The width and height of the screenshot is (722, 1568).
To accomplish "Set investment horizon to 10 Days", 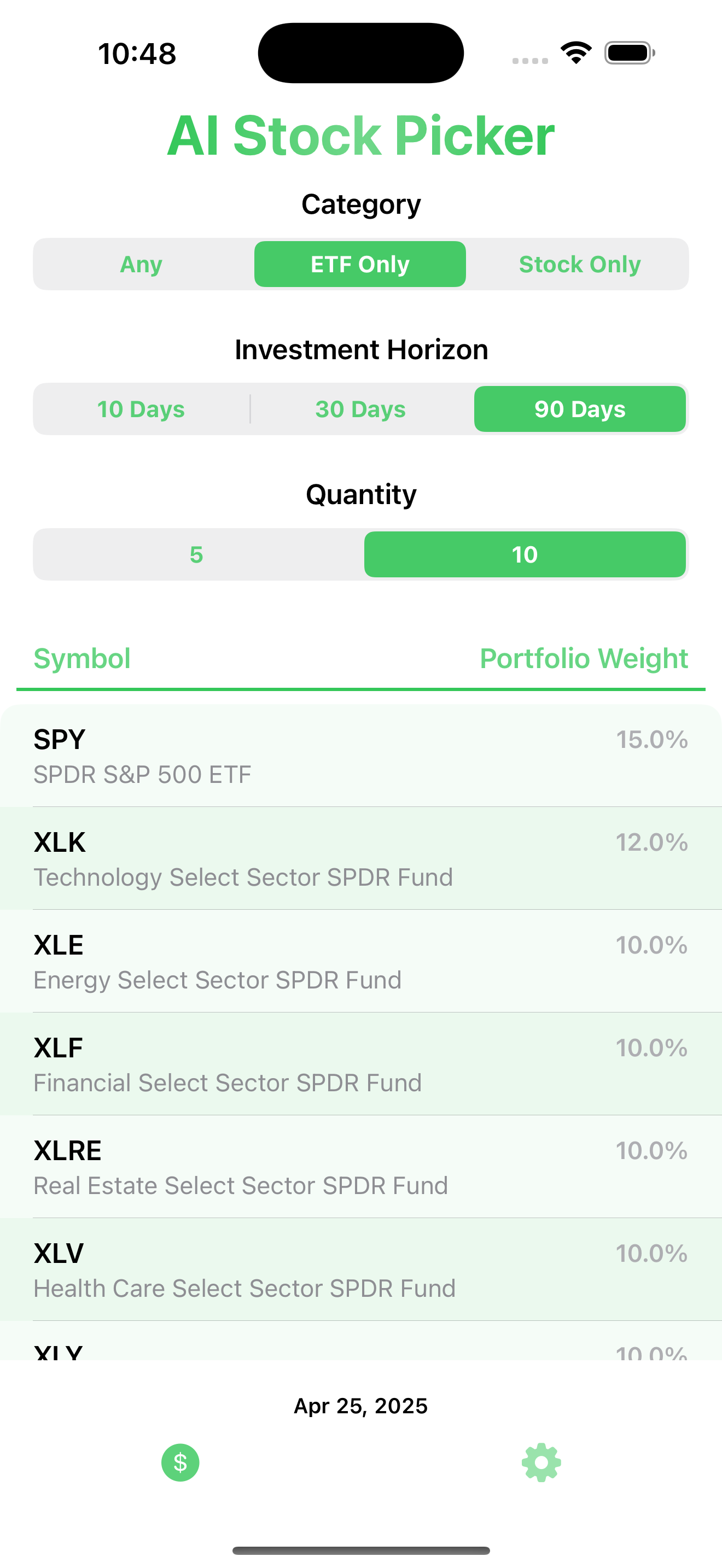I will [141, 409].
